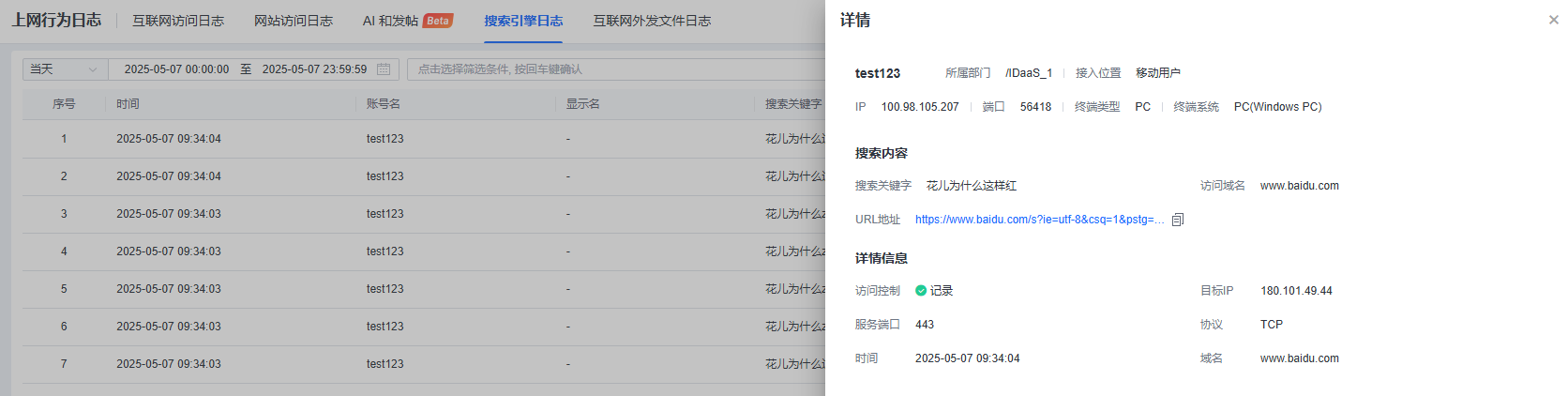The image size is (1568, 396).
Task: Select the AI 和发帖 Beta tab
Action: (407, 21)
